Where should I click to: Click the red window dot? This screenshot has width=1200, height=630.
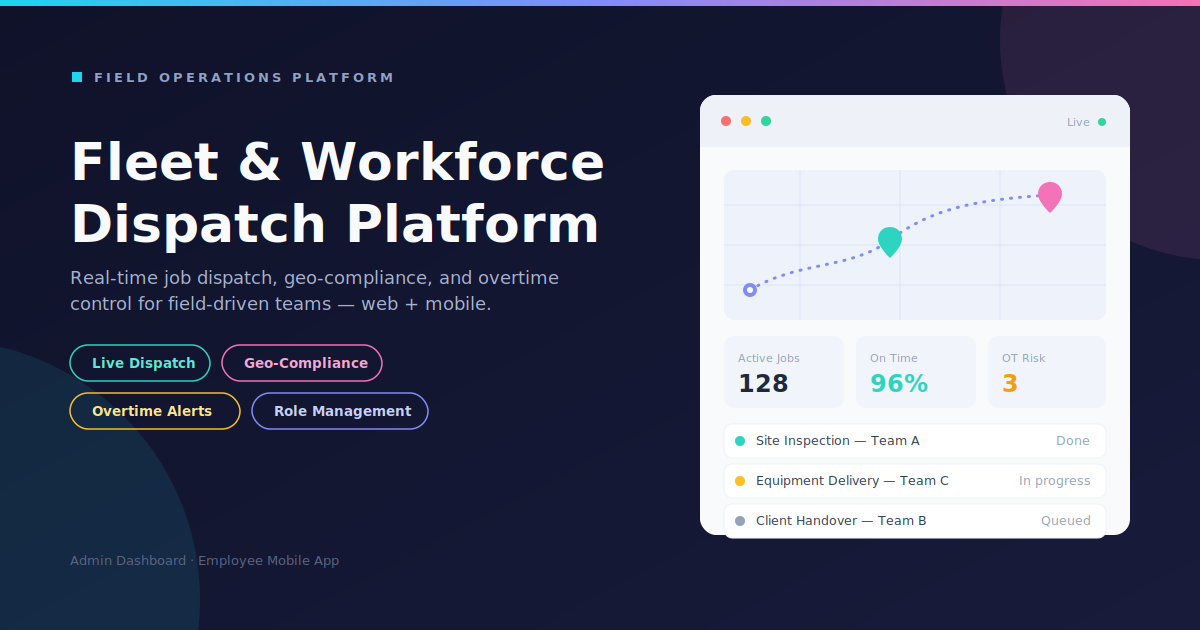coord(726,121)
